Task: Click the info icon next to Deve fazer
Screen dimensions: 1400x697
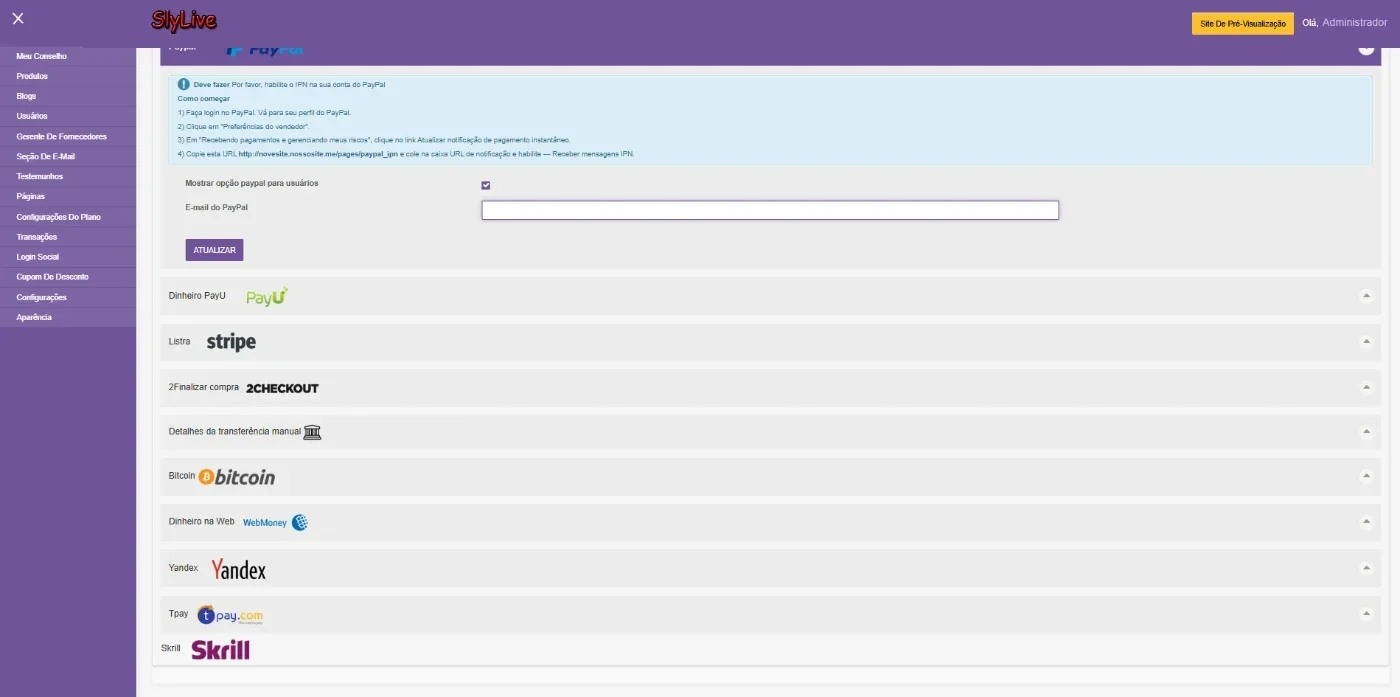Action: coord(184,84)
